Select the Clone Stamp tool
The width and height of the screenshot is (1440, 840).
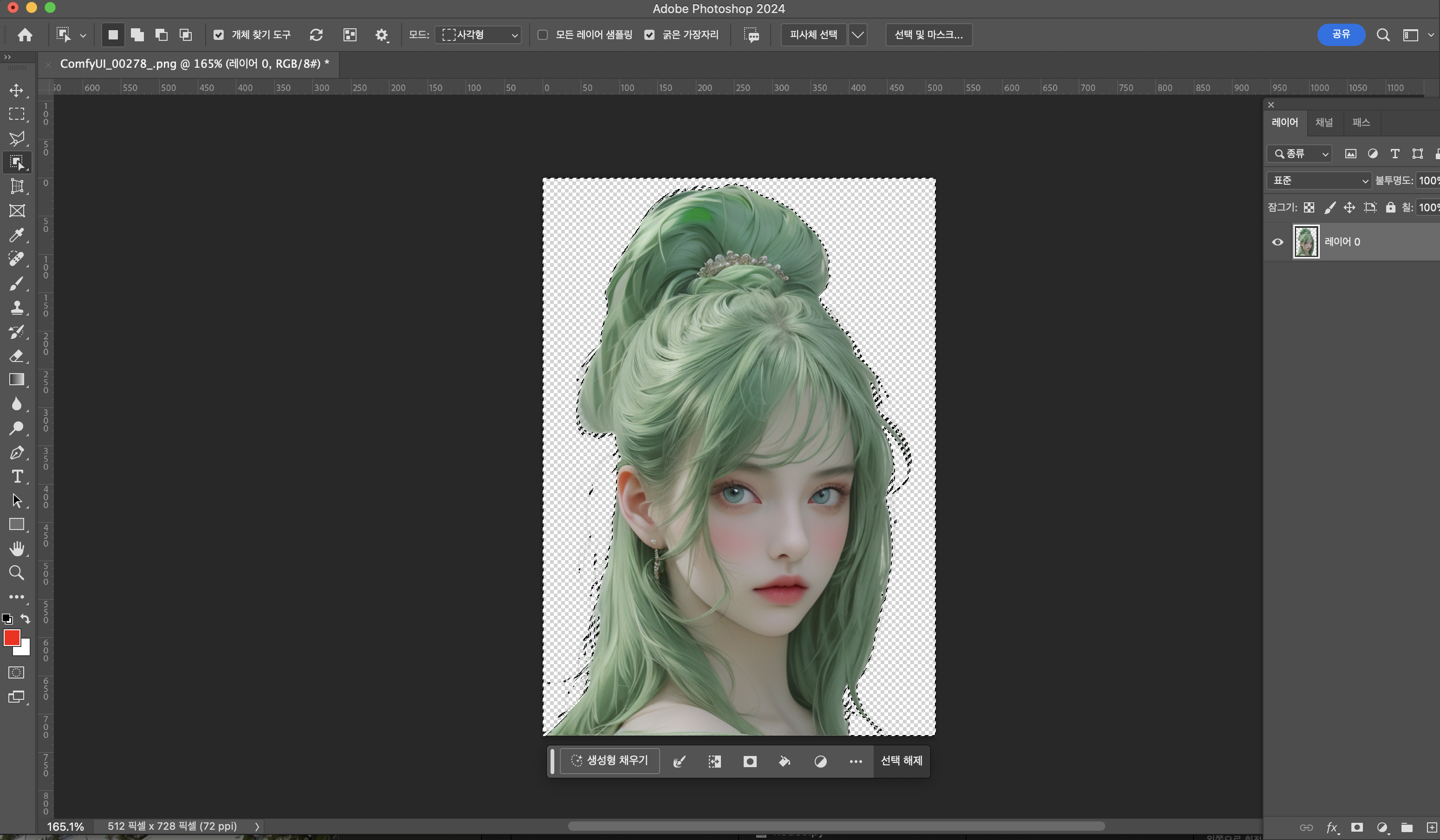tap(17, 308)
